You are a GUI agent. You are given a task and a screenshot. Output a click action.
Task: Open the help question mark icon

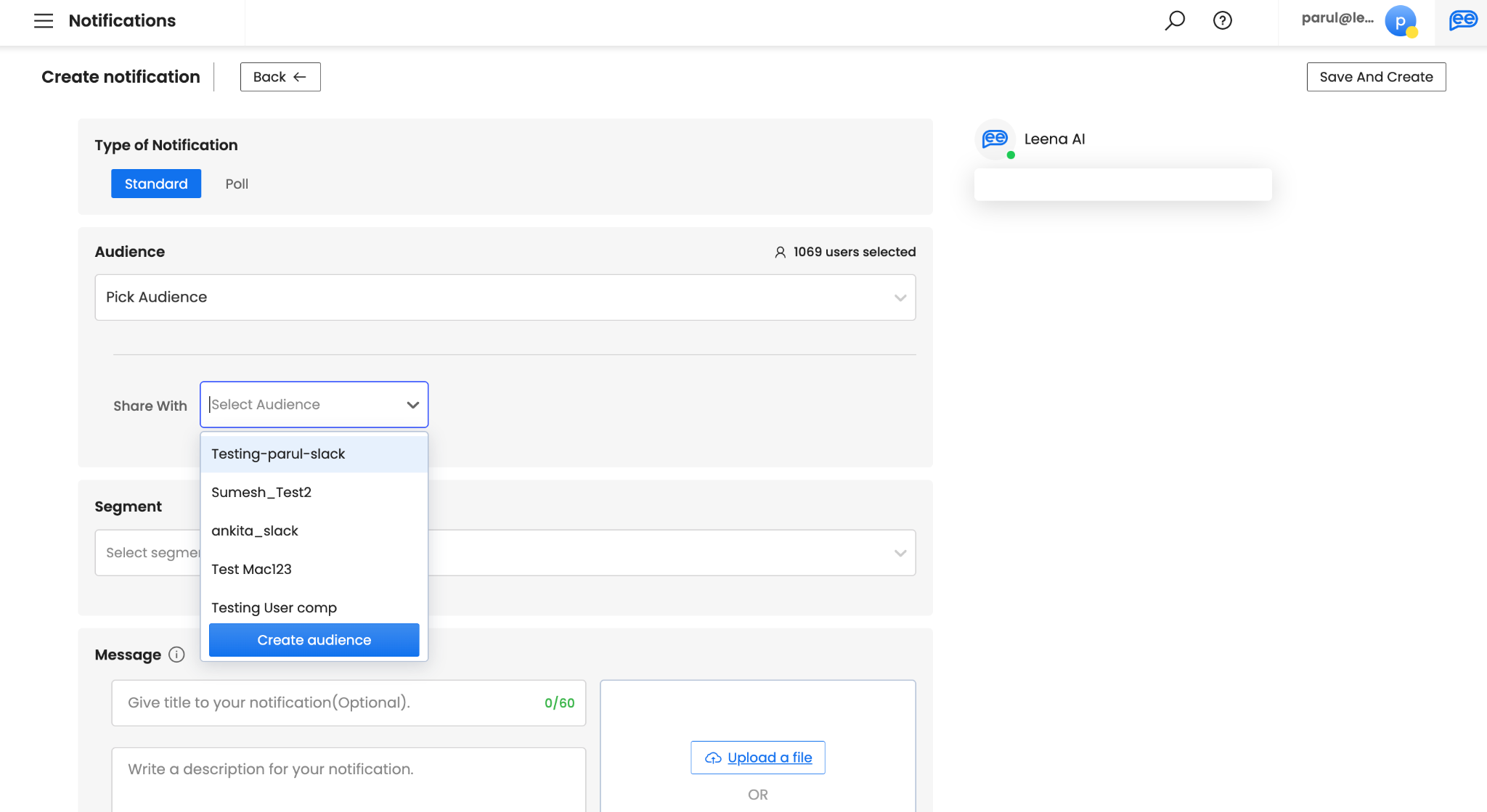(x=1223, y=20)
